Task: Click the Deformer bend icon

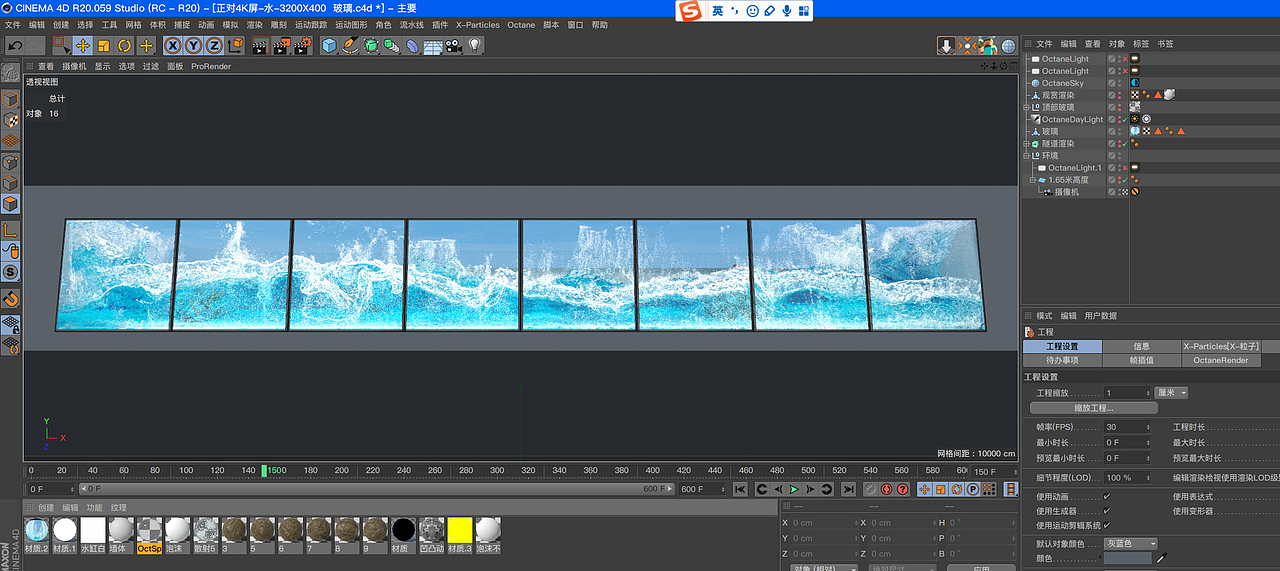Action: click(412, 45)
